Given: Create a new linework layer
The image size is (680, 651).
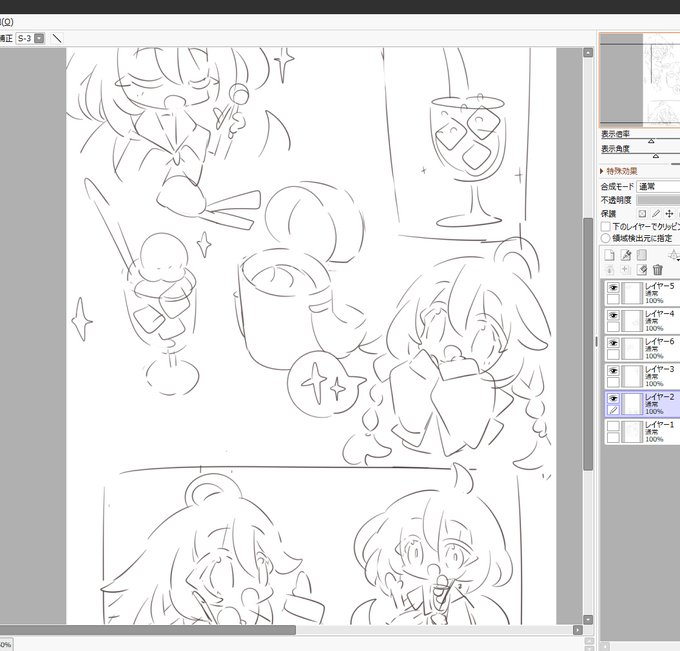Looking at the screenshot, I should click(x=626, y=255).
